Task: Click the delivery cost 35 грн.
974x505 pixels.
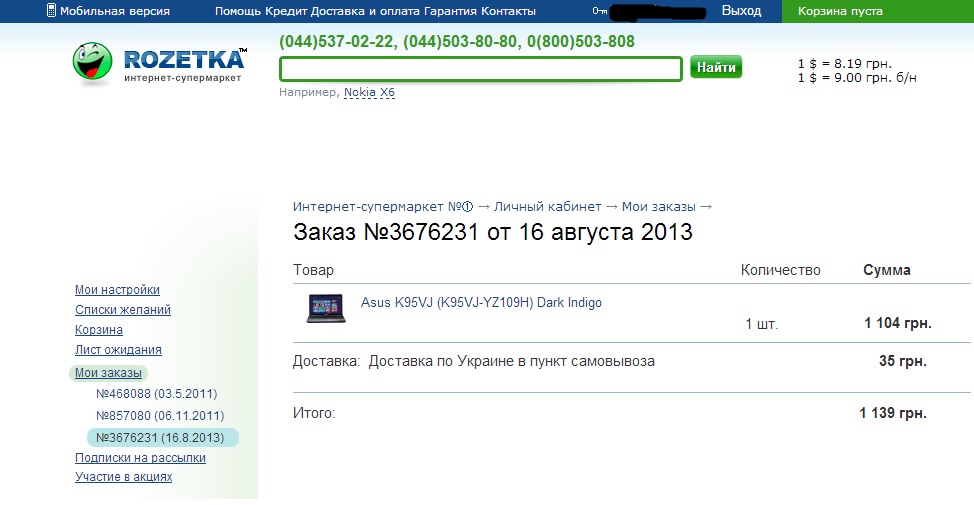Action: click(x=903, y=361)
